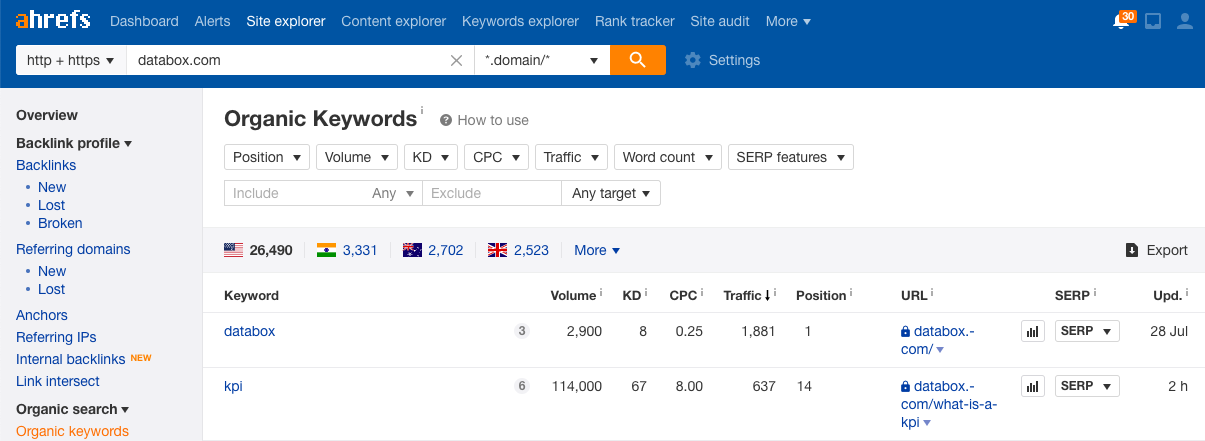Viewport: 1205px width, 441px height.
Task: Open the SERP features filter dropdown
Action: 790,157
